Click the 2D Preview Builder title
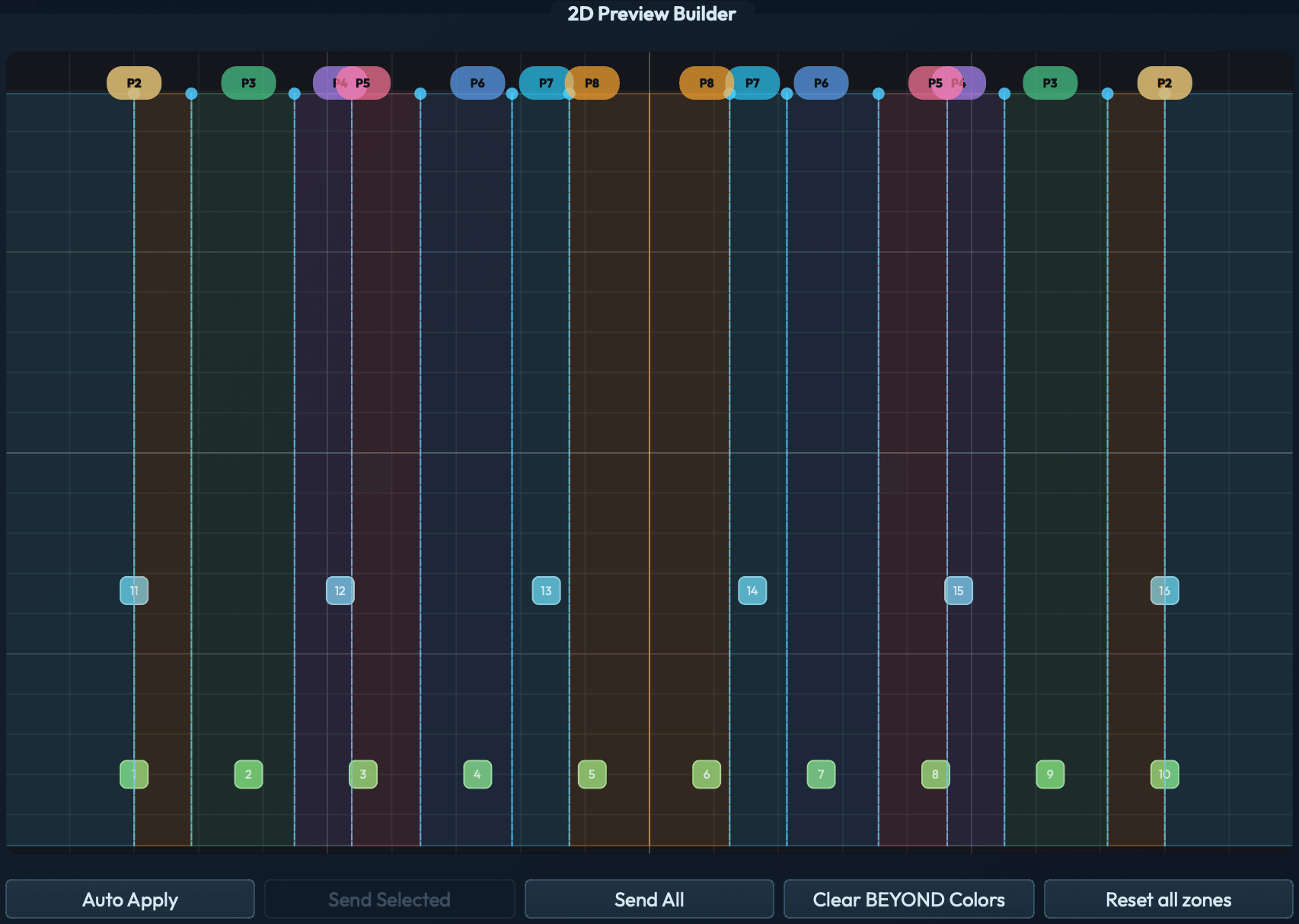Viewport: 1299px width, 924px height. [652, 14]
